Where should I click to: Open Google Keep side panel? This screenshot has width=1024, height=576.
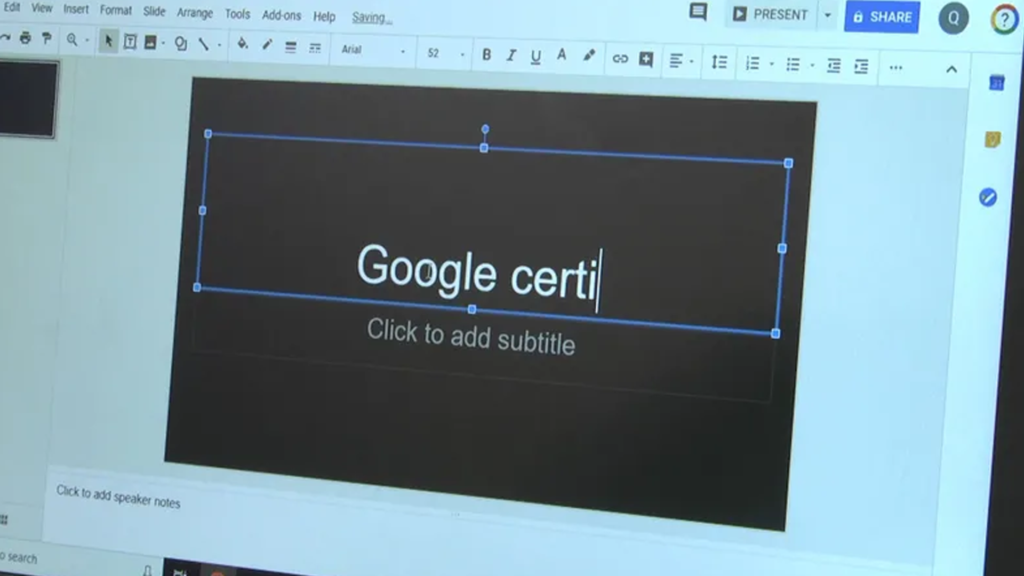(993, 139)
